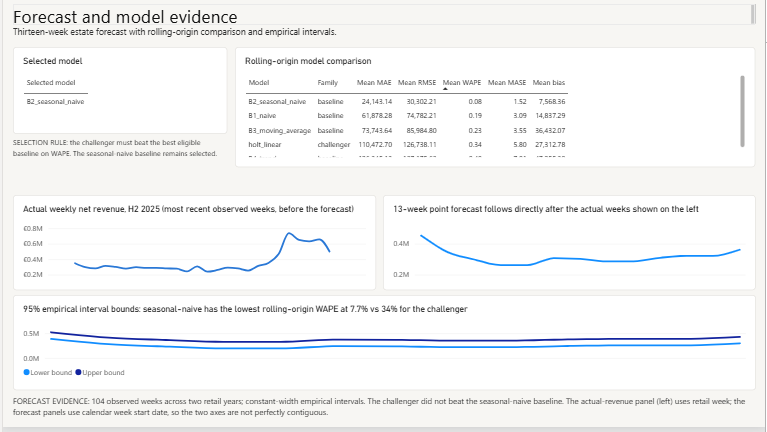
Task: Select the B3_moving_average model row
Action: click(406, 131)
